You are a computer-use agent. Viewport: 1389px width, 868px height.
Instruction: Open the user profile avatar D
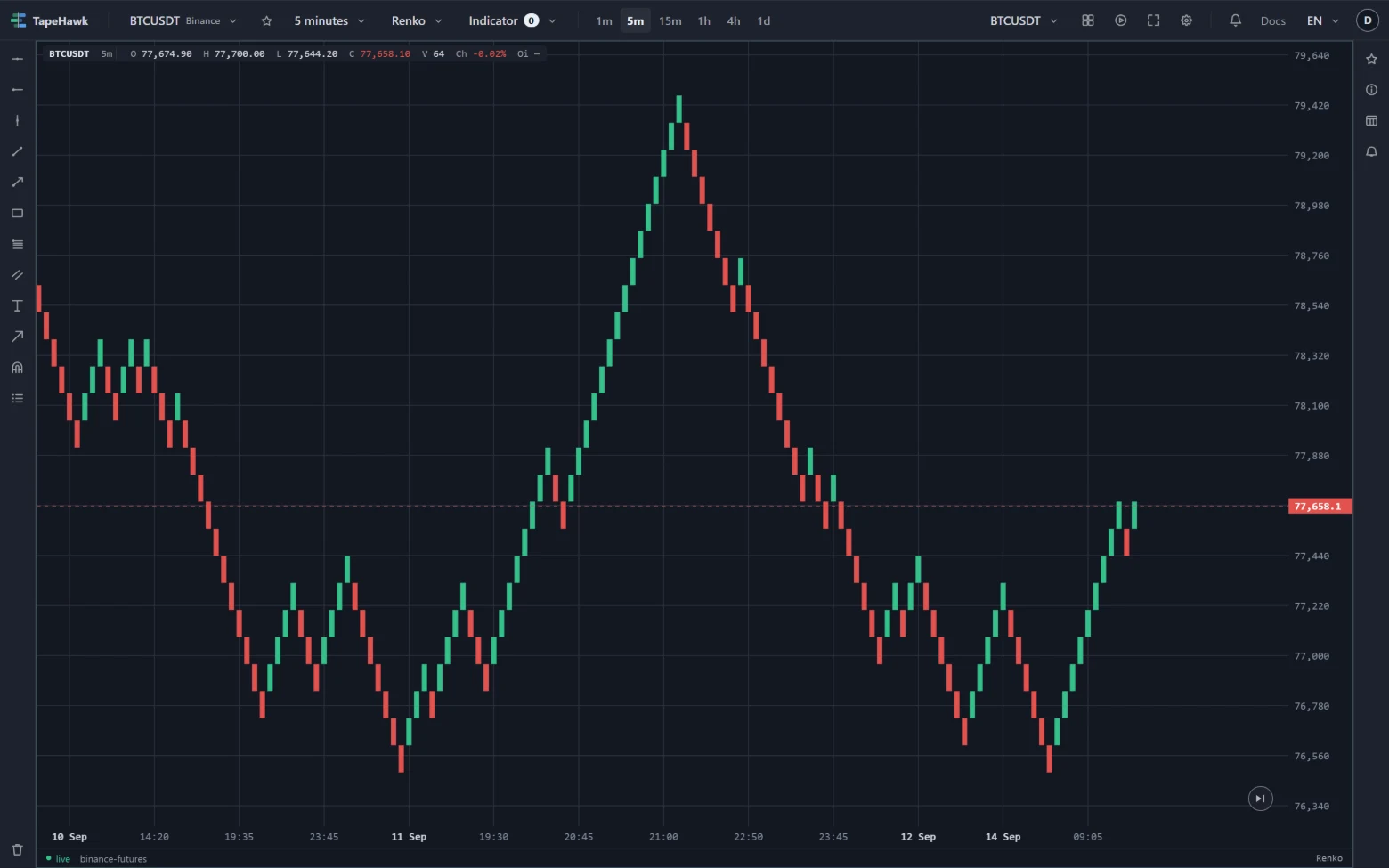point(1368,20)
